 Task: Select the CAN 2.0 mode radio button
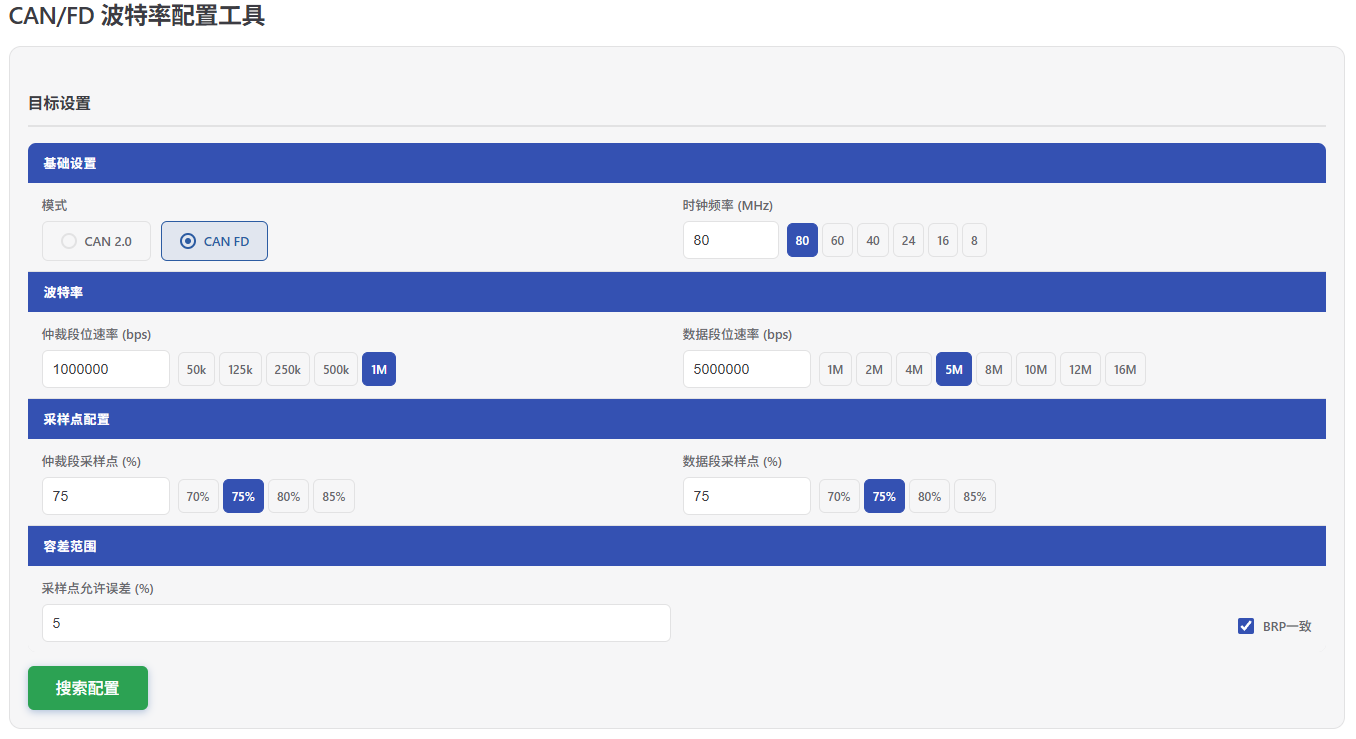69,241
